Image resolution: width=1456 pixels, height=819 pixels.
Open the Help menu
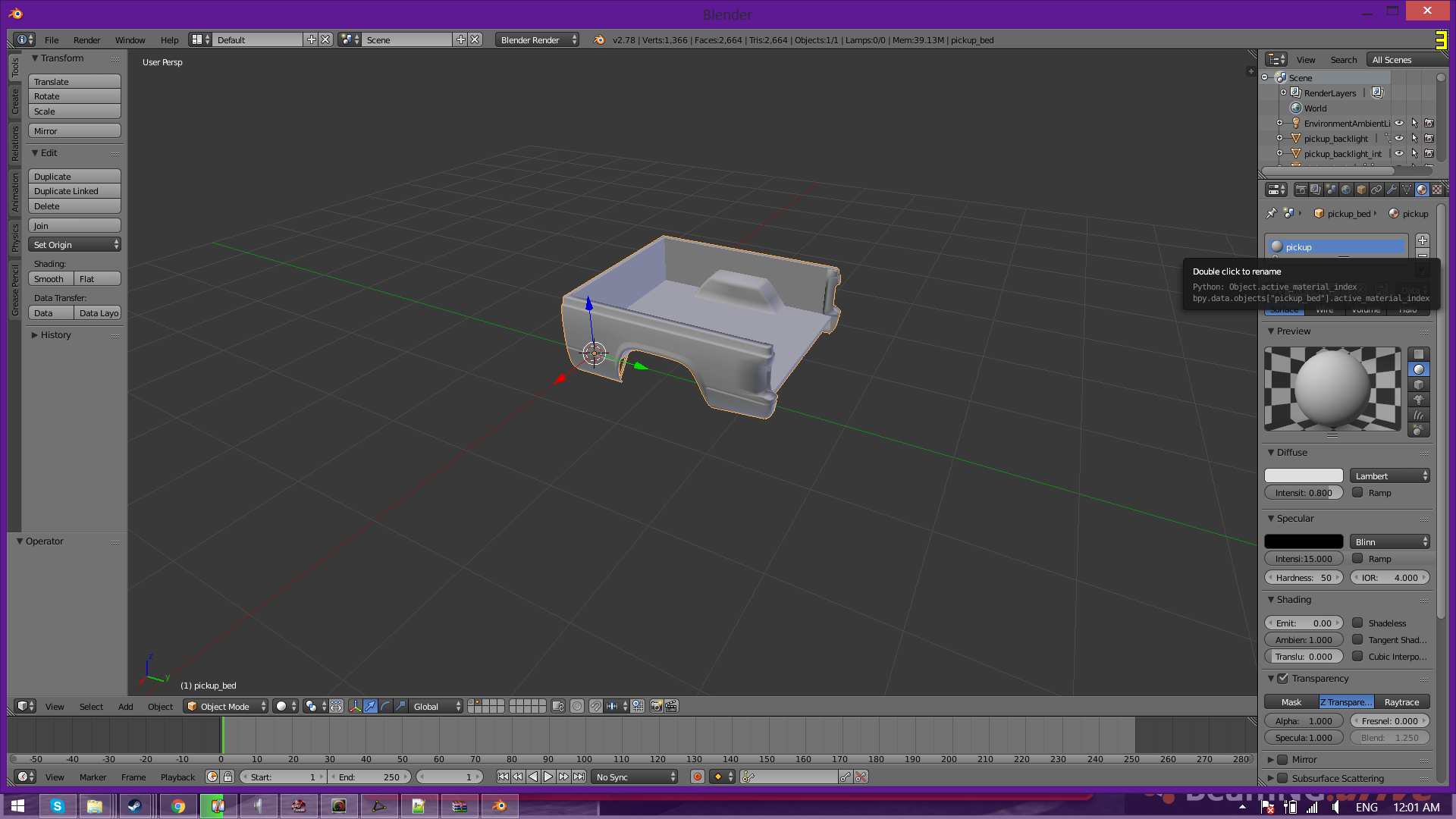click(169, 40)
